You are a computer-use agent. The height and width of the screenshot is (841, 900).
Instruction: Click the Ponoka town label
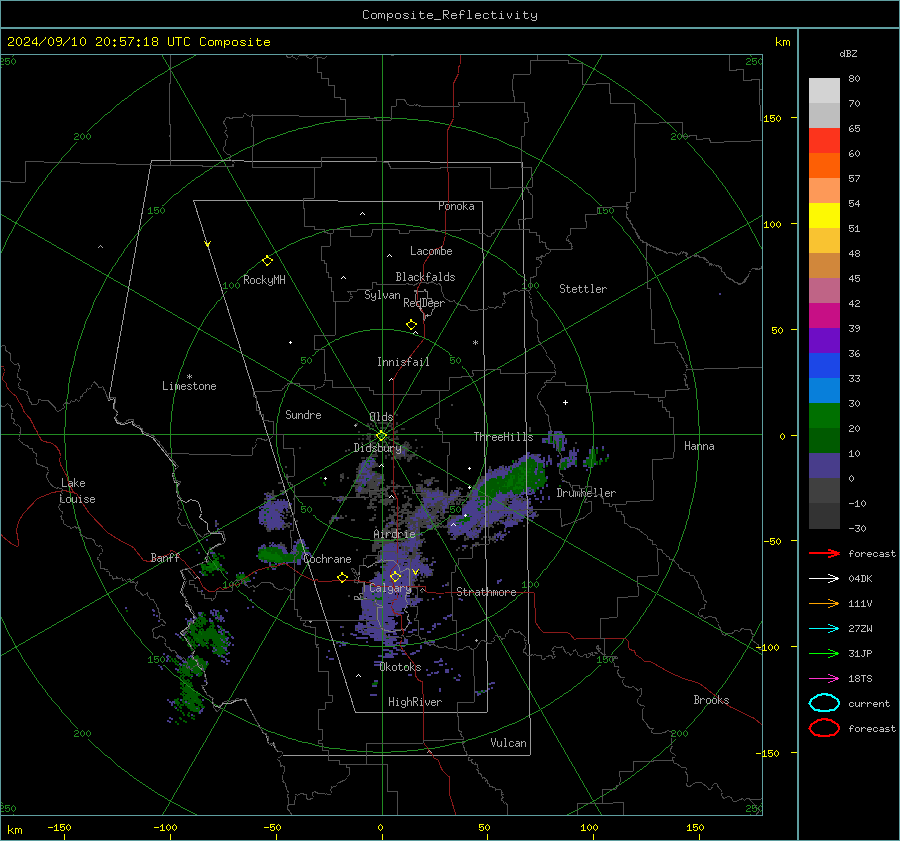coord(456,206)
